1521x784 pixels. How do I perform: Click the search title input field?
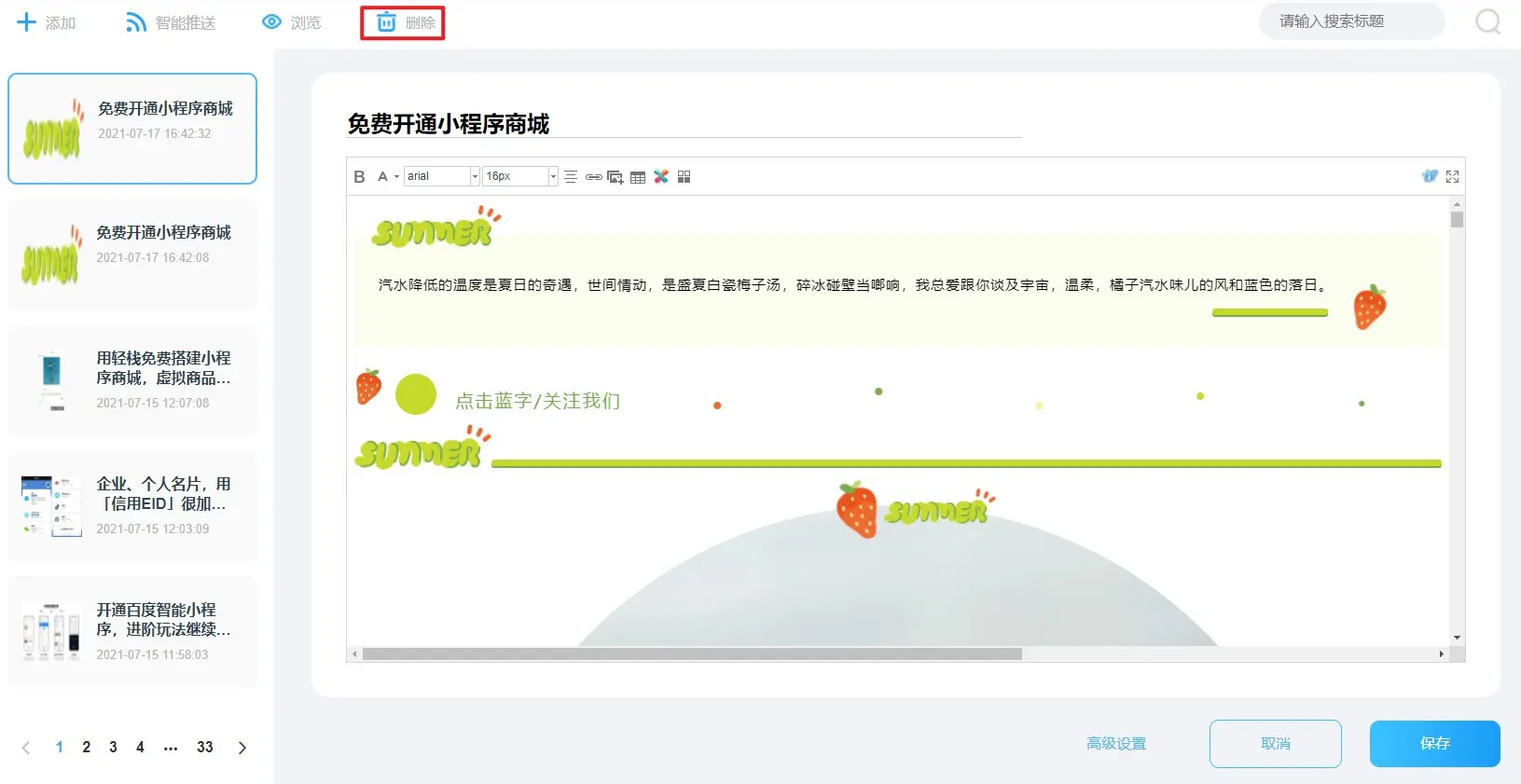[x=1350, y=21]
